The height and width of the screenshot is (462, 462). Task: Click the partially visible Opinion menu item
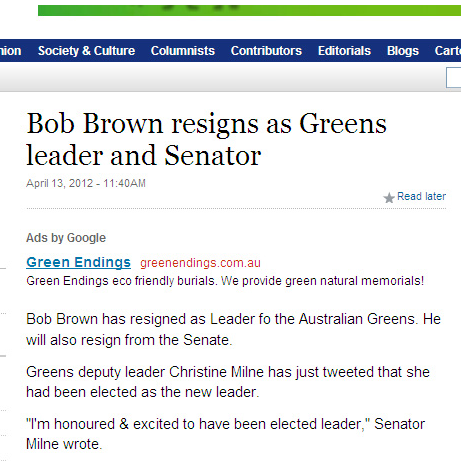(11, 51)
